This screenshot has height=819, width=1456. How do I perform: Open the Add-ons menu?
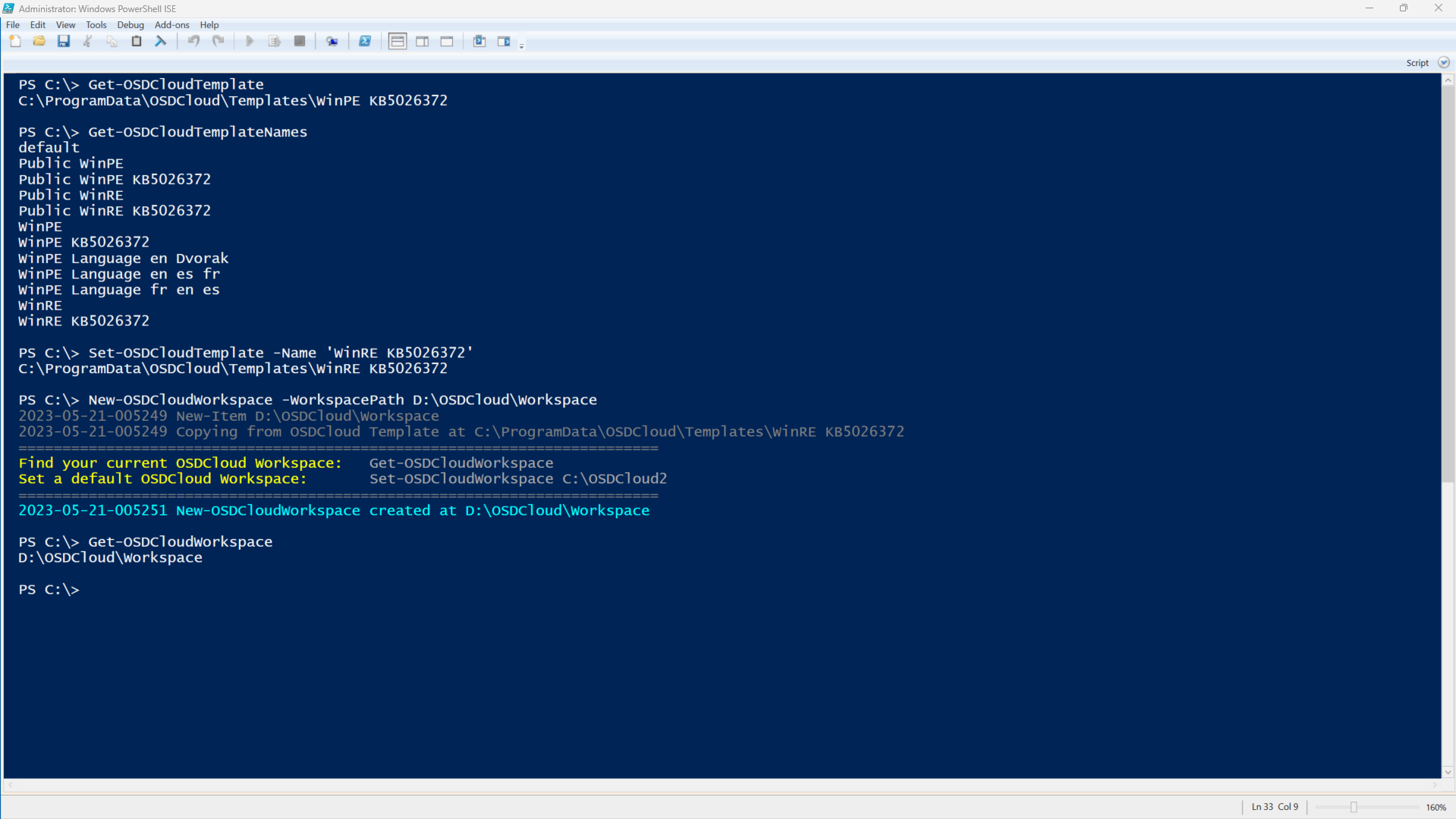click(x=171, y=25)
